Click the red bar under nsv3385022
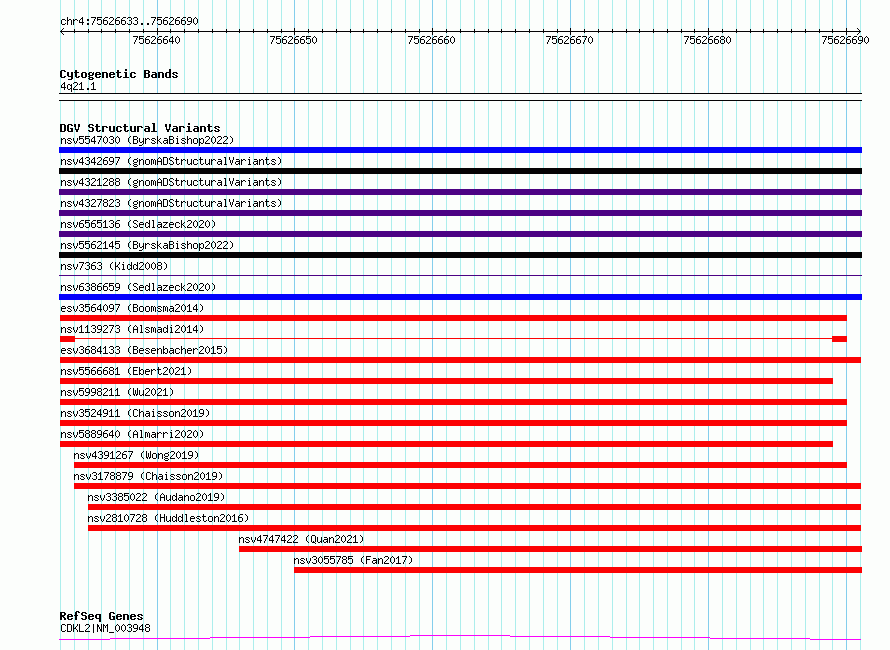This screenshot has width=890, height=650. pos(475,507)
